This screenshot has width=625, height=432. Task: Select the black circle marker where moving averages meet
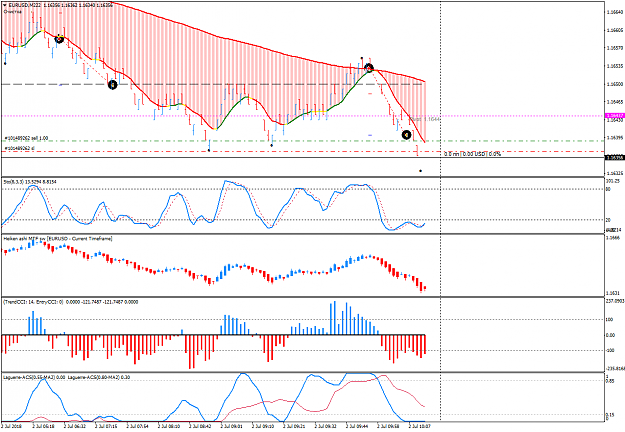tap(369, 68)
